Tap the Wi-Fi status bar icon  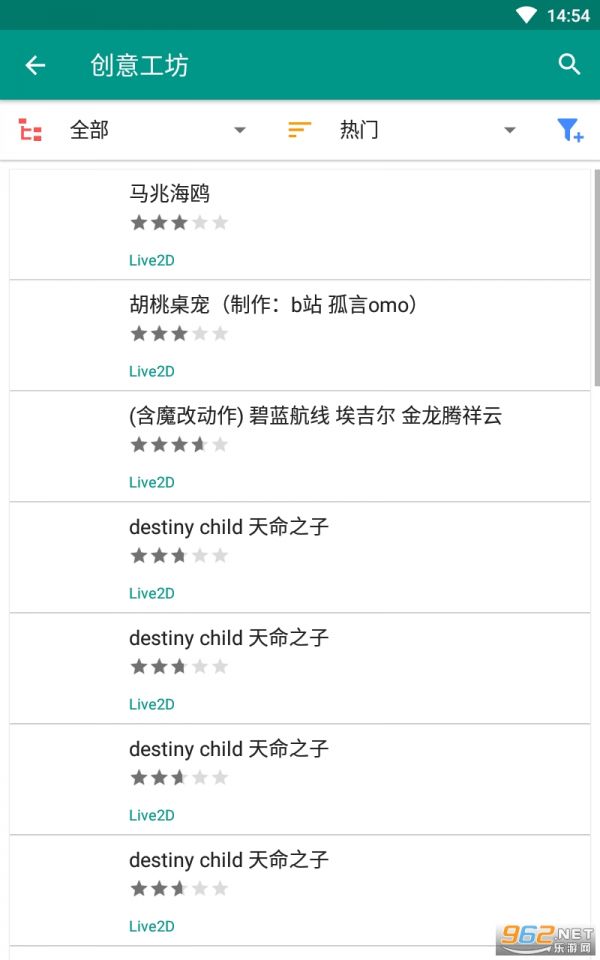coord(526,15)
